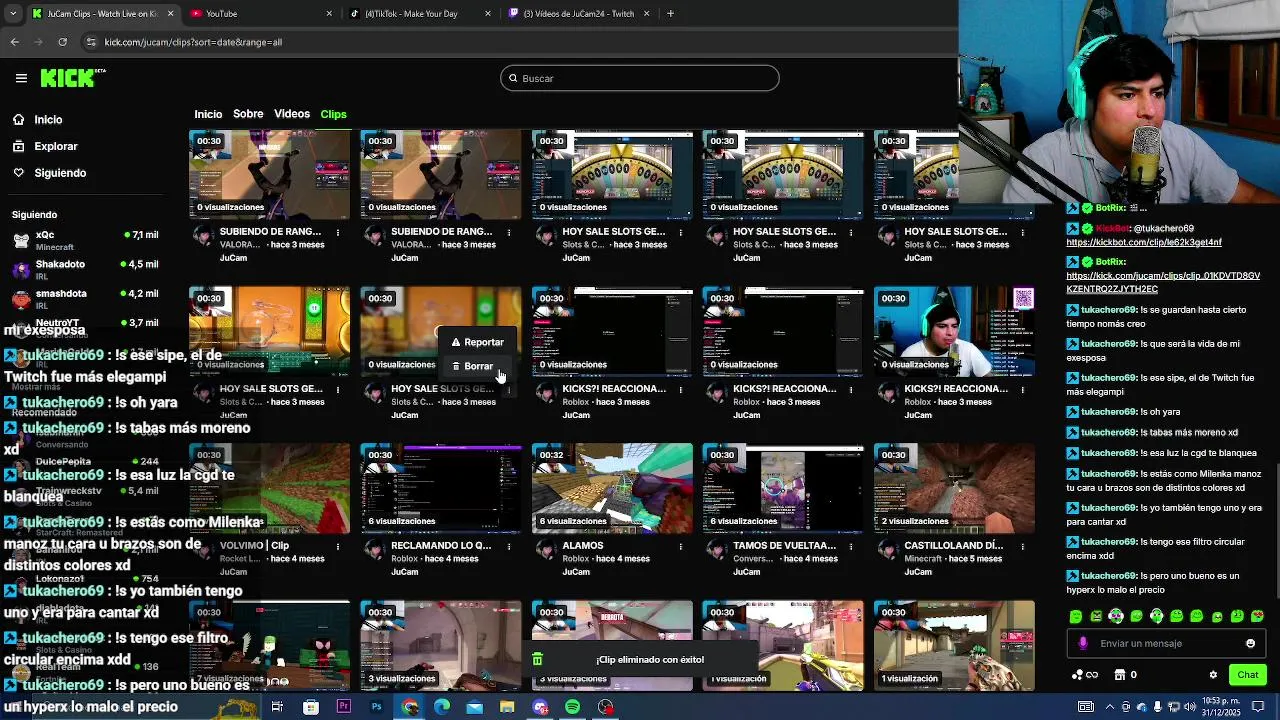
Task: Open the three-dot menu for TAMOS DE VUELTAA clip
Action: pyautogui.click(x=851, y=546)
